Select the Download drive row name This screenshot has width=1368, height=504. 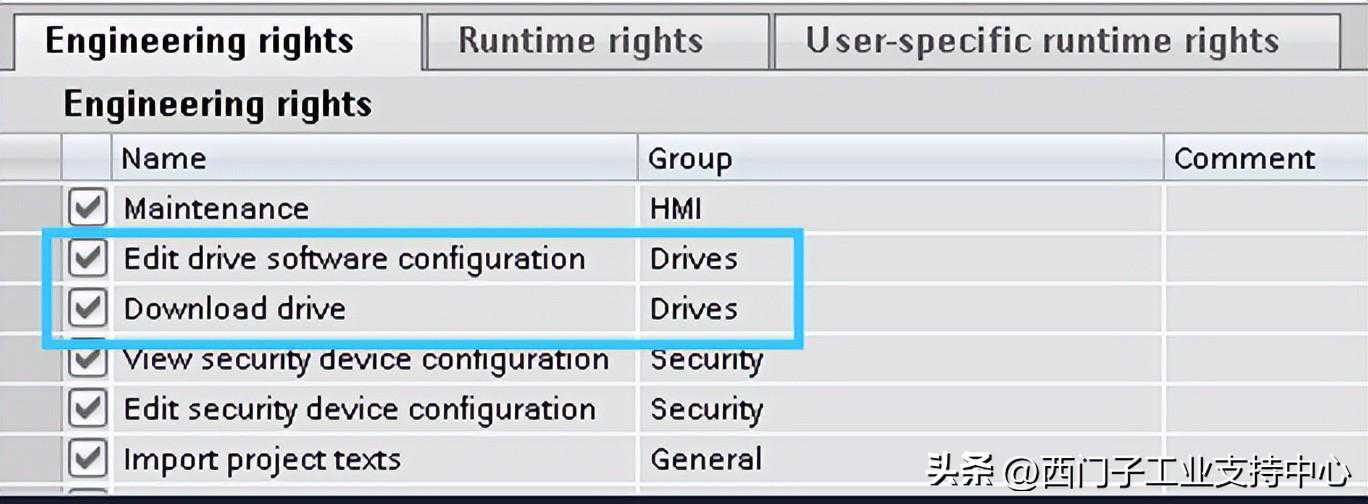[234, 309]
